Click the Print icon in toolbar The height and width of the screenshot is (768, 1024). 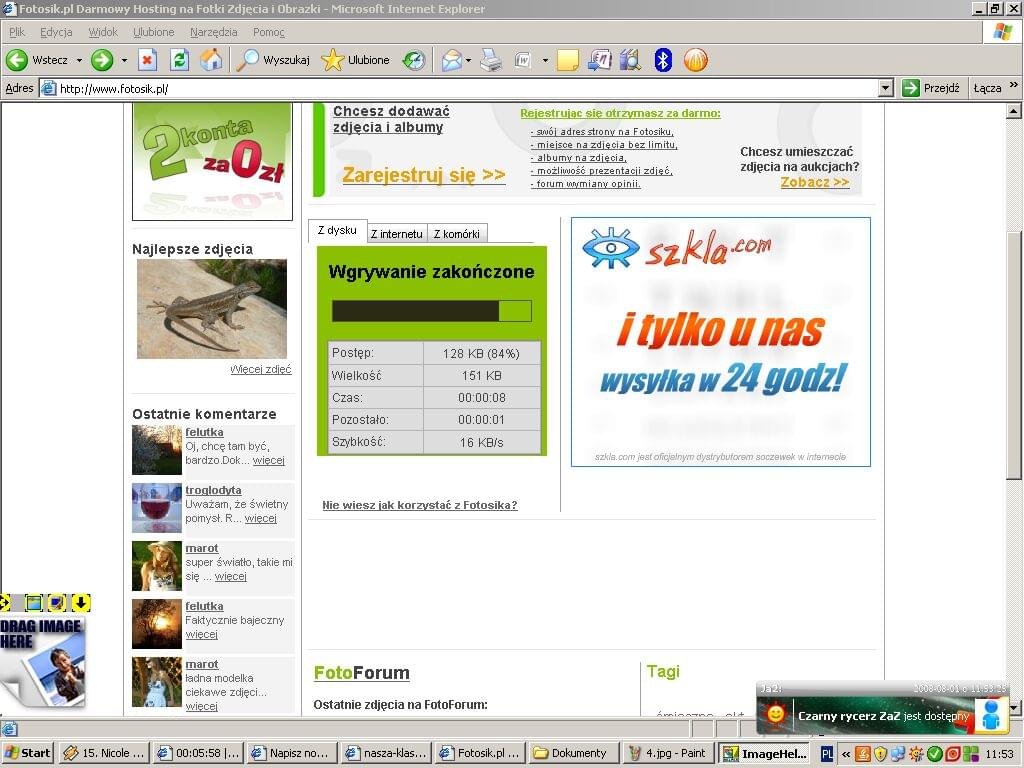(x=491, y=61)
